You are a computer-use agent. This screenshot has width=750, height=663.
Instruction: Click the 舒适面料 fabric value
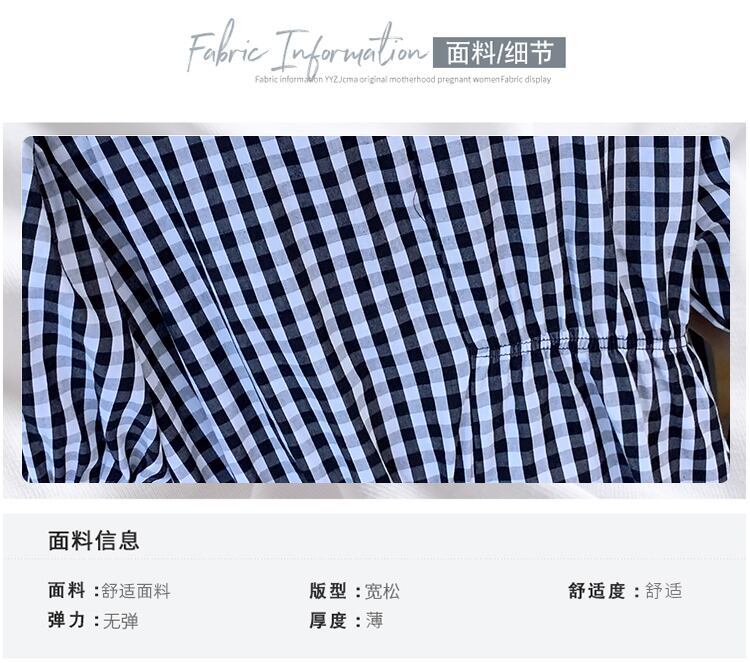[136, 591]
